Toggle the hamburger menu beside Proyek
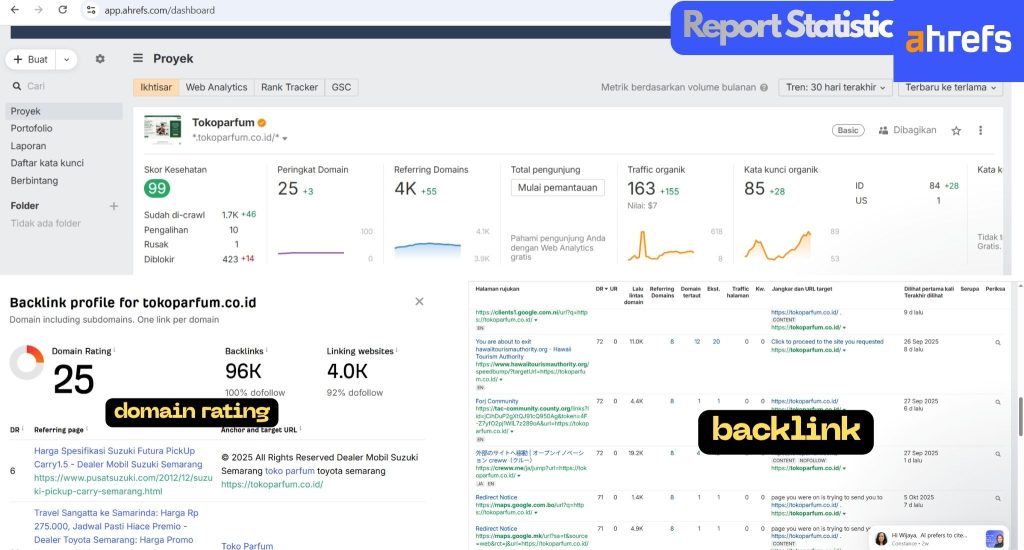This screenshot has width=1024, height=550. coord(138,59)
